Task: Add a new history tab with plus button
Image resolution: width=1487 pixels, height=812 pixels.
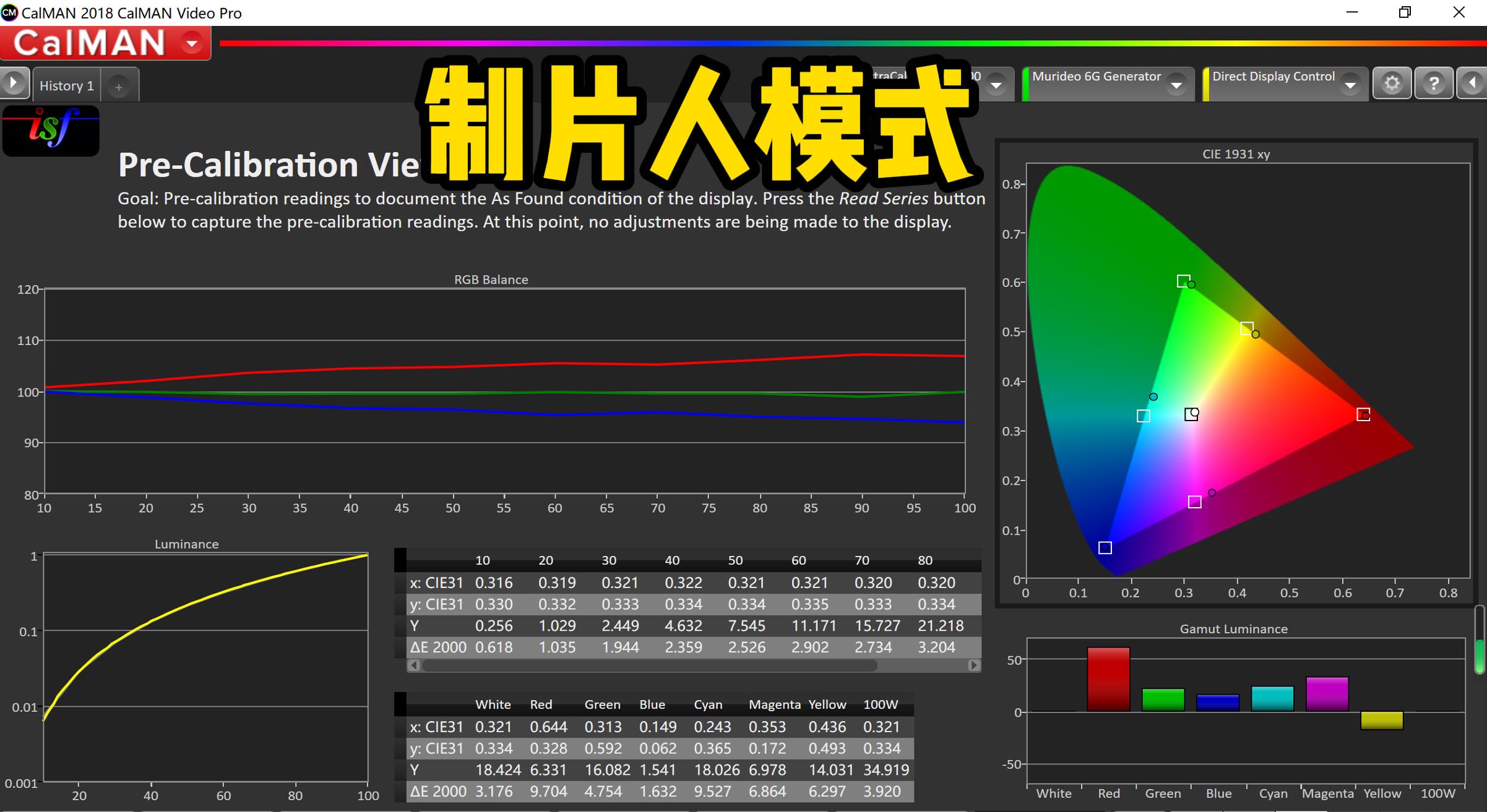Action: (119, 86)
